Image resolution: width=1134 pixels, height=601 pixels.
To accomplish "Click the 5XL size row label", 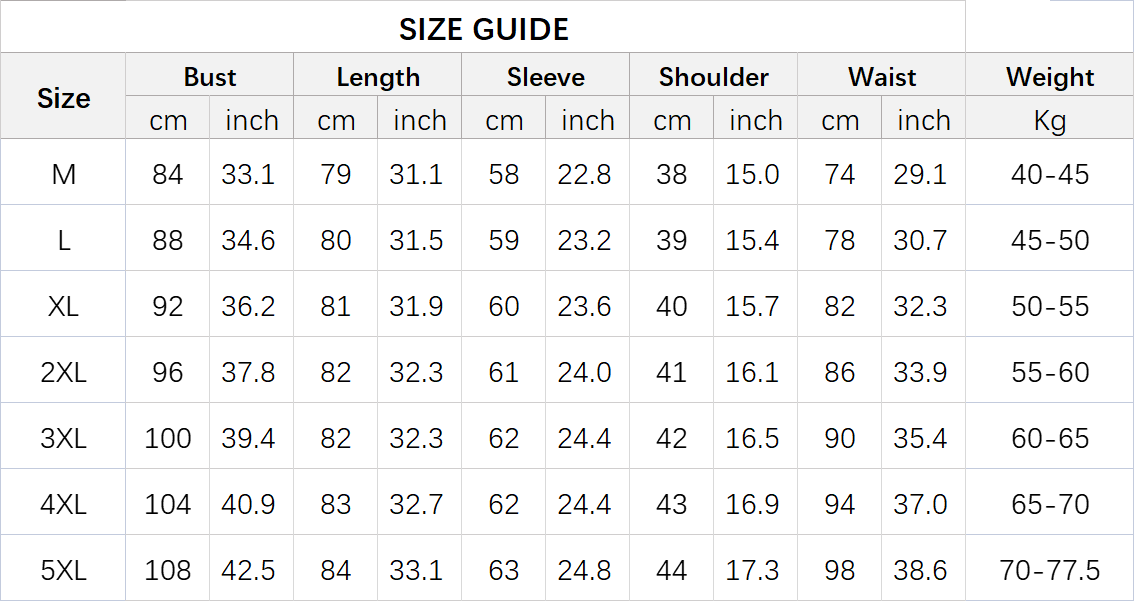I will click(63, 571).
